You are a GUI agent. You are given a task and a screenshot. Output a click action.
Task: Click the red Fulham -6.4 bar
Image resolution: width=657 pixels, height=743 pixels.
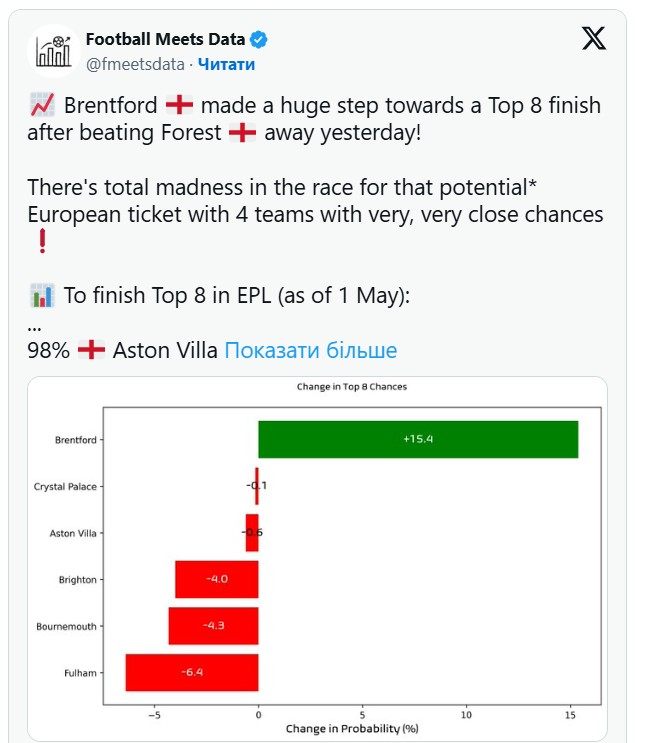point(192,672)
